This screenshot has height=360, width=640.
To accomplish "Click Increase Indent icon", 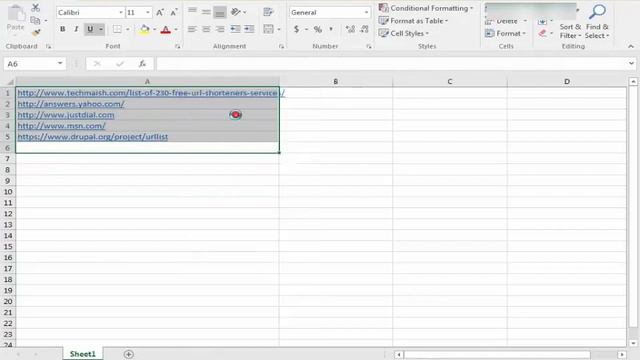I will tap(249, 29).
